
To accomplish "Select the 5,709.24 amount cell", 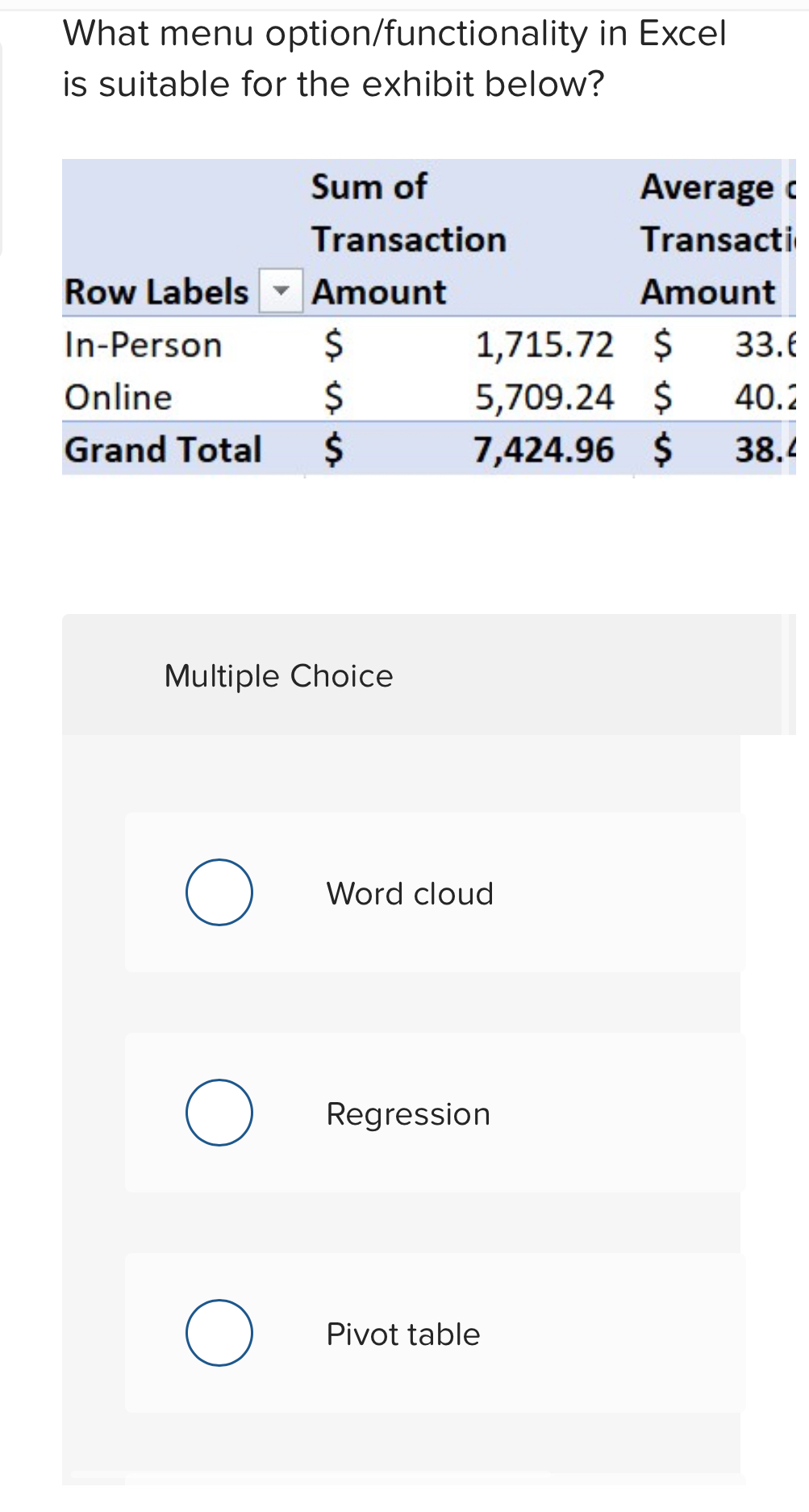I will pyautogui.click(x=542, y=396).
